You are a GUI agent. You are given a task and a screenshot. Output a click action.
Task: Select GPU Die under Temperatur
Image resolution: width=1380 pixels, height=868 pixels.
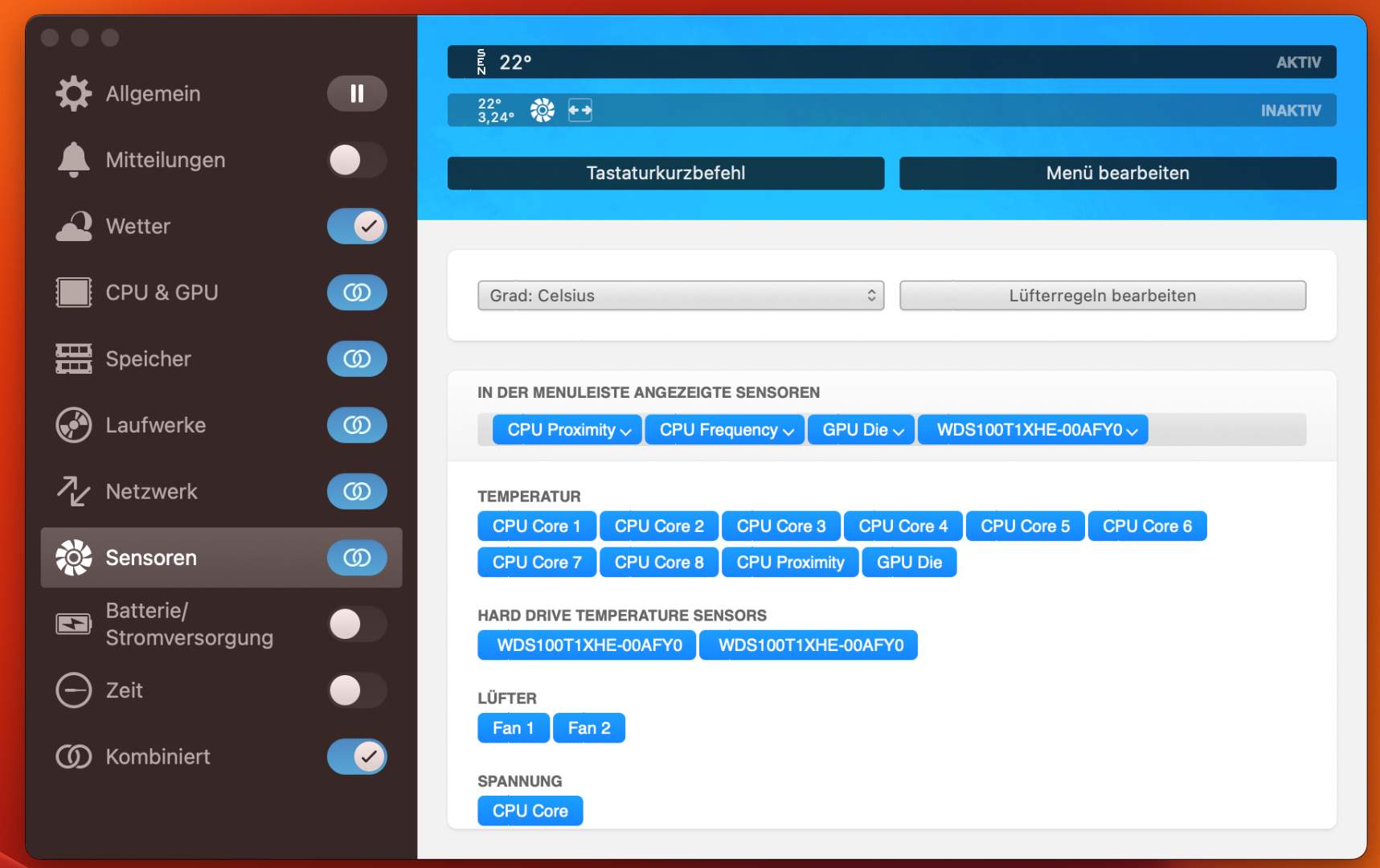[x=910, y=563]
